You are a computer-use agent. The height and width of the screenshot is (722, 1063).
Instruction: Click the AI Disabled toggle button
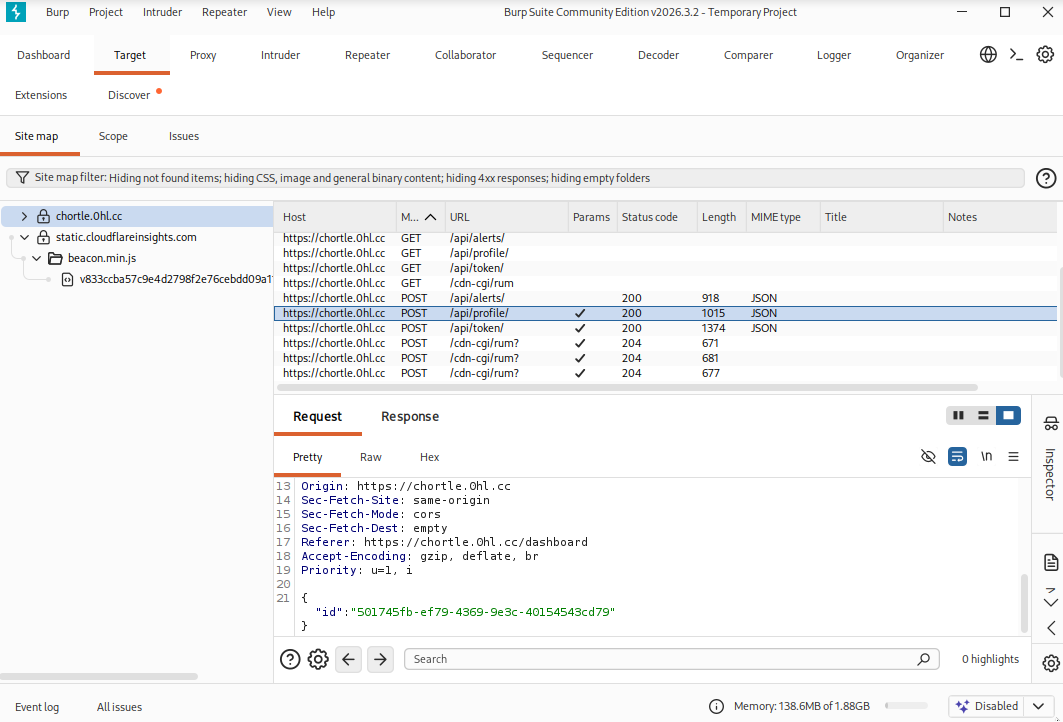pyautogui.click(x=986, y=706)
